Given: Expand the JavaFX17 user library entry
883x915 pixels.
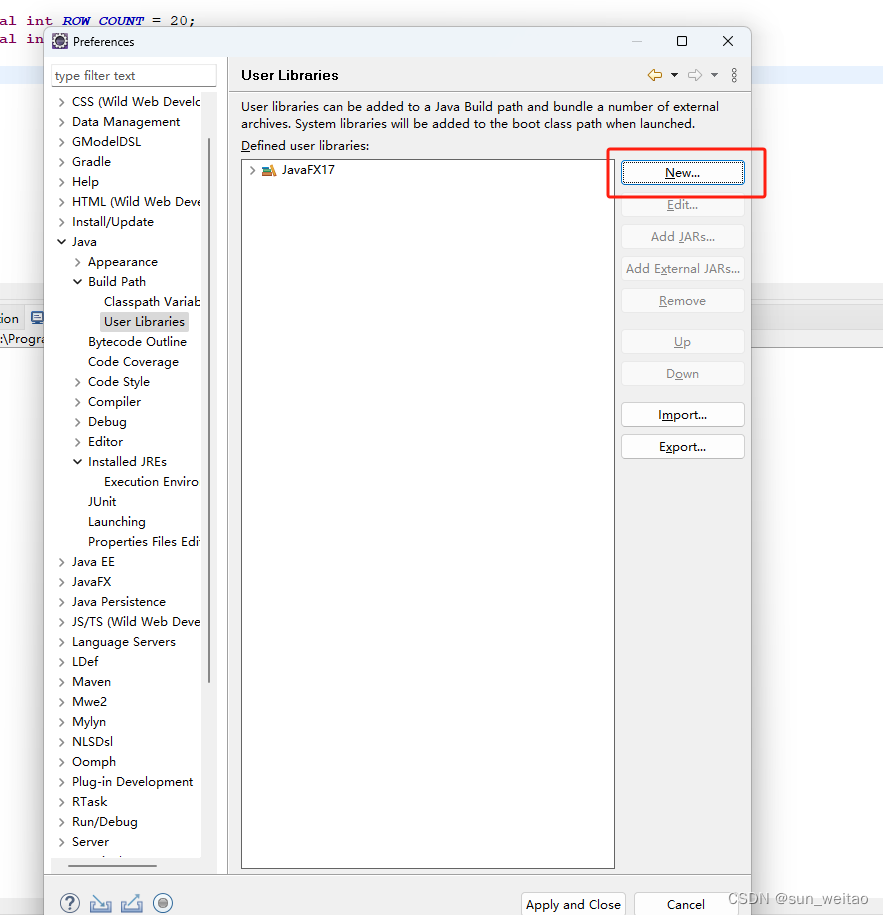Looking at the screenshot, I should 252,170.
